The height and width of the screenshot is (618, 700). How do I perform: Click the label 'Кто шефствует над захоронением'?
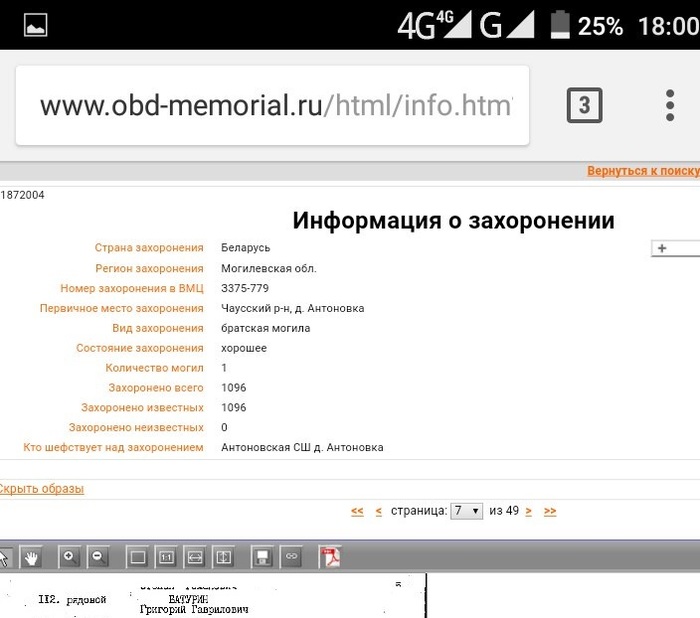click(x=113, y=447)
